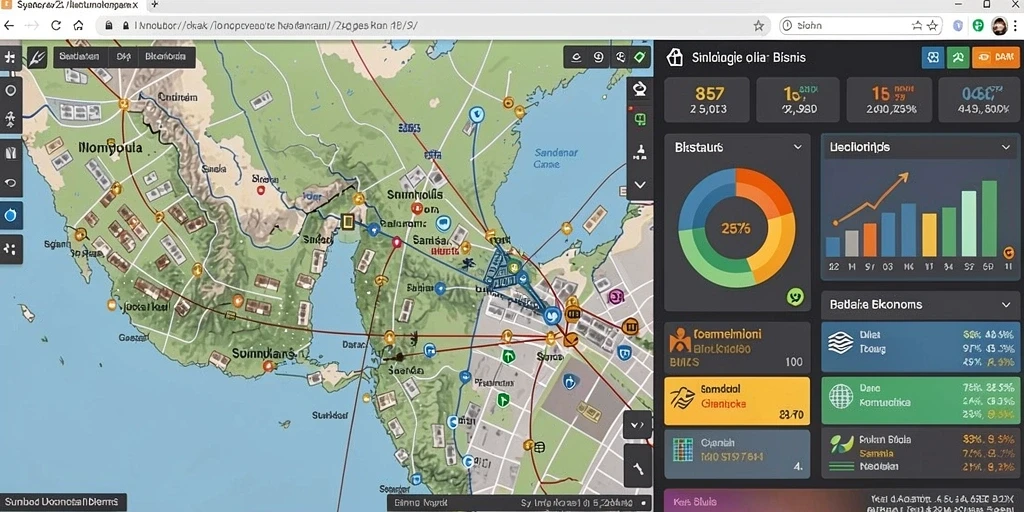
Task: Expand the Blstaurs chart dropdown
Action: pos(797,148)
